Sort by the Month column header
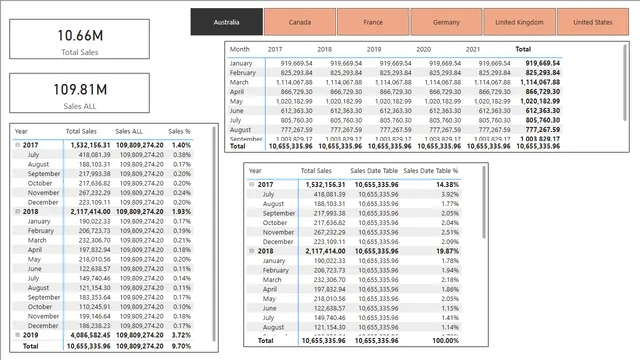Screen dimensions: 640x360 (x=240, y=49)
